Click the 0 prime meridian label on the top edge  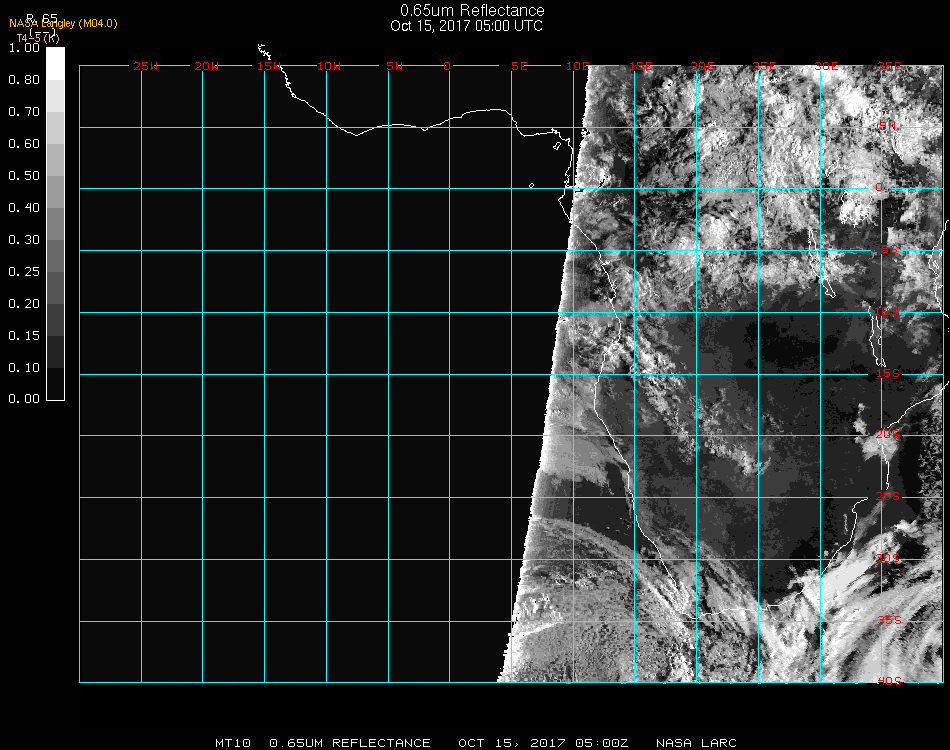(447, 66)
